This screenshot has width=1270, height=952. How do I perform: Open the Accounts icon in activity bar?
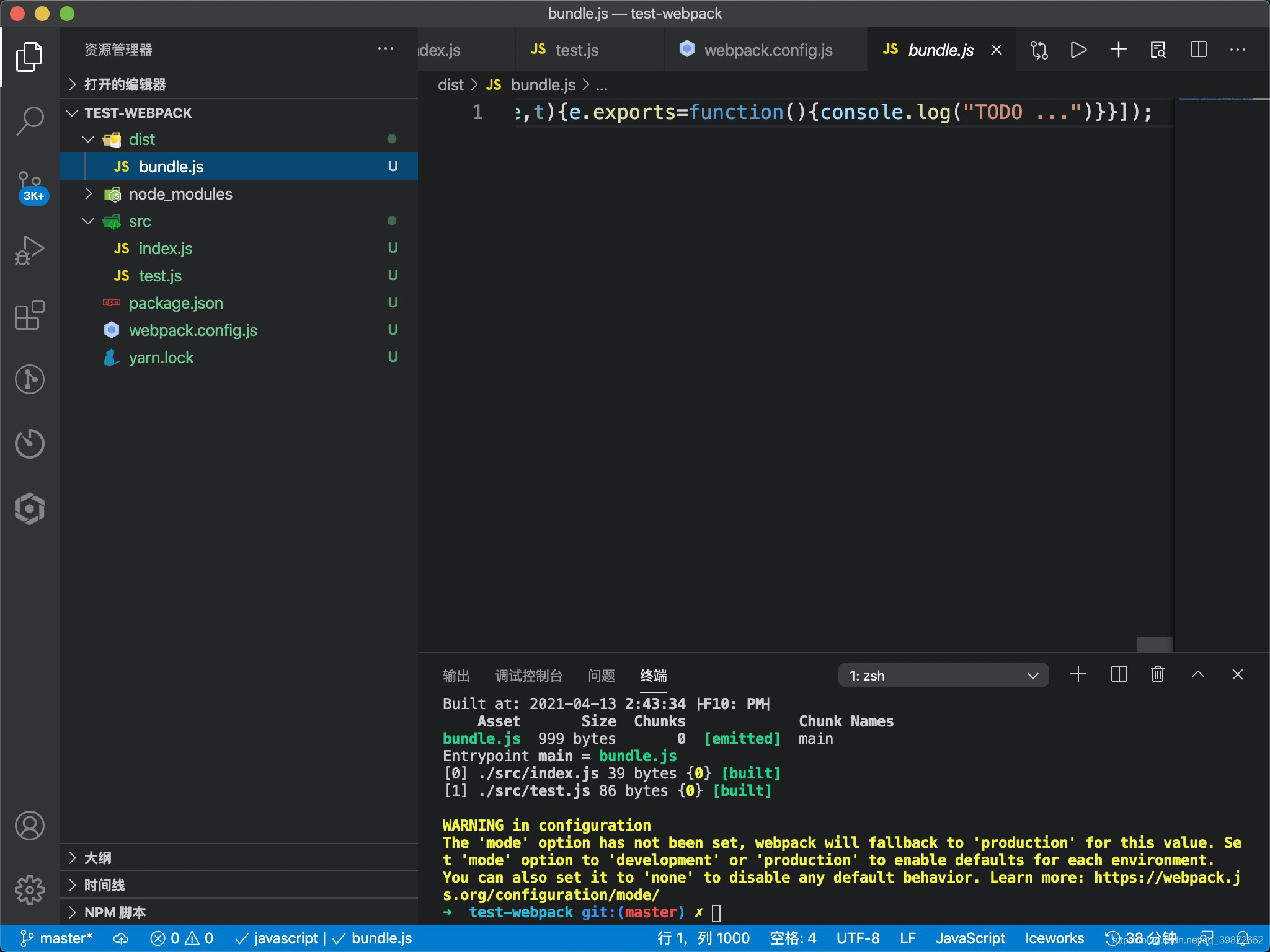(x=29, y=826)
